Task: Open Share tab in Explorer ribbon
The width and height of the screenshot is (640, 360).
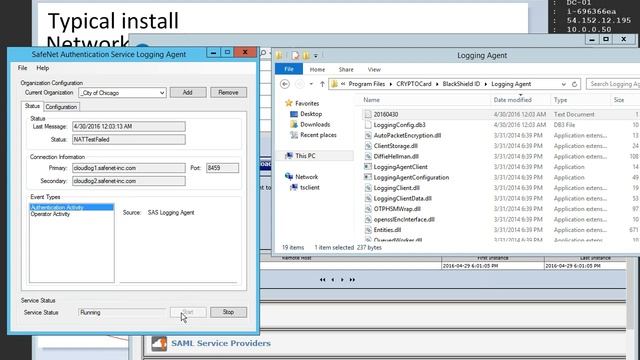Action: click(346, 70)
